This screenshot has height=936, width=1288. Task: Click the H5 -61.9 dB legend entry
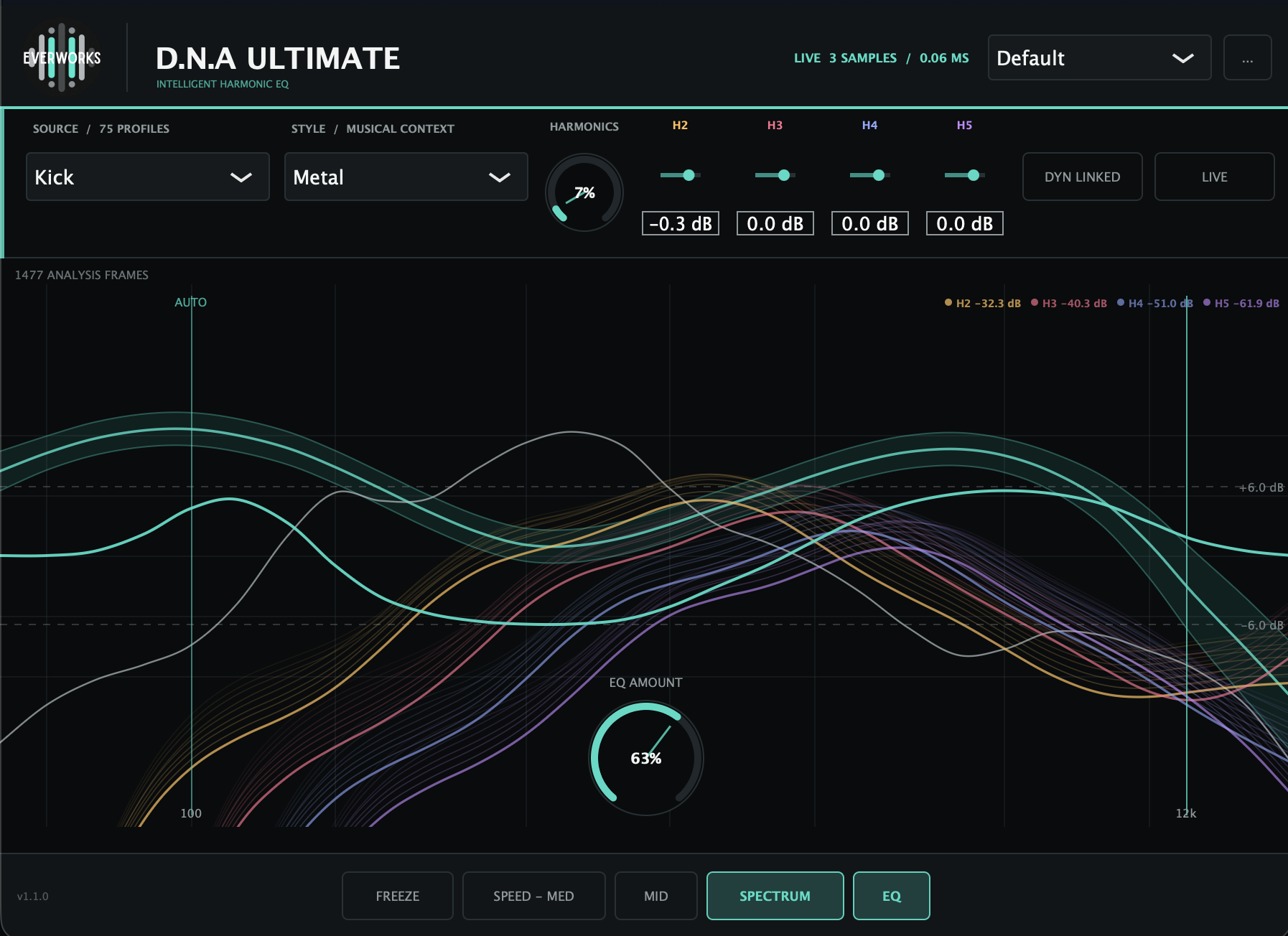(1241, 303)
